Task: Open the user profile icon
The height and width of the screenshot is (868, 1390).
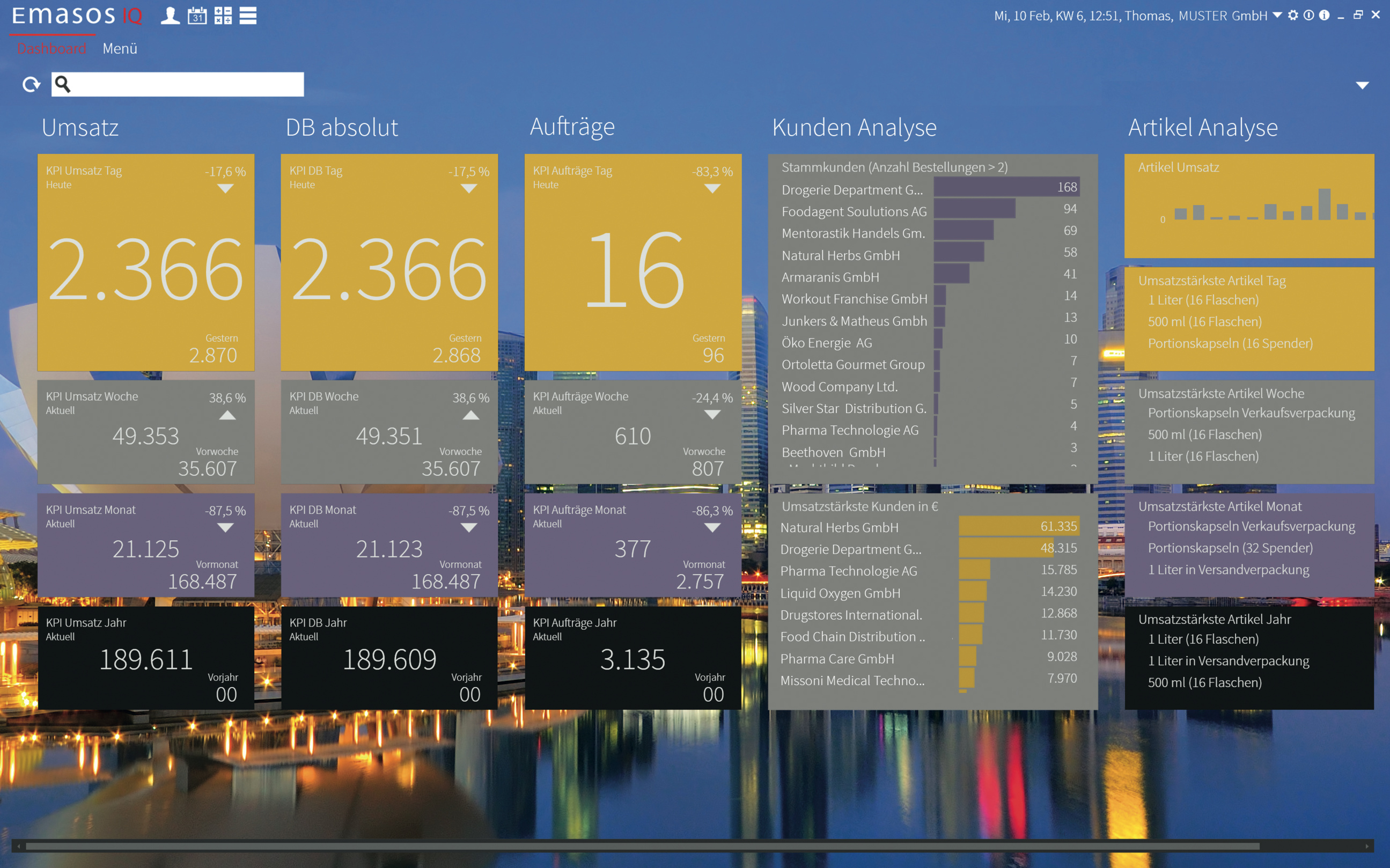Action: pyautogui.click(x=170, y=16)
